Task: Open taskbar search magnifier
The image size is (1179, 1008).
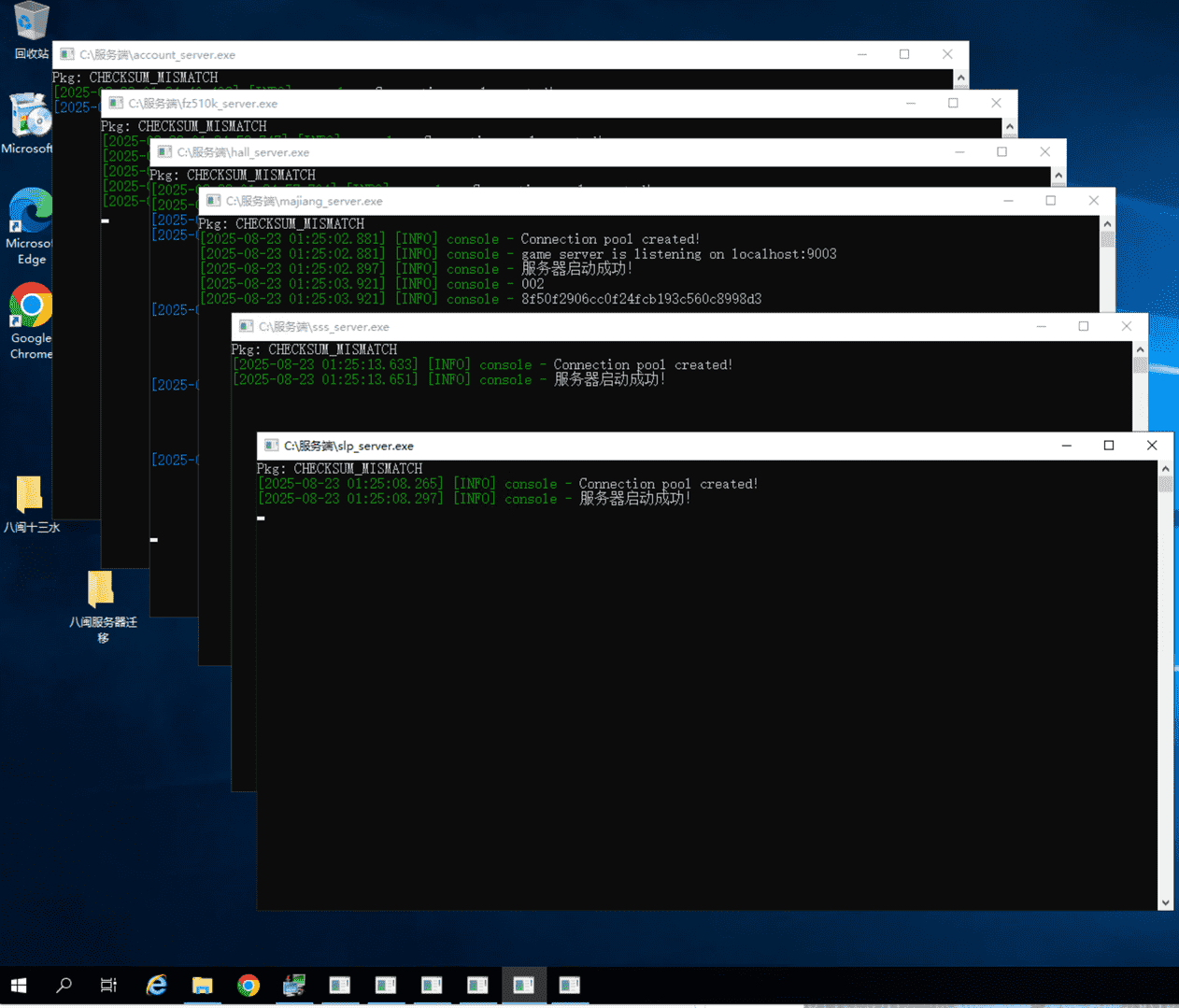Action: (64, 986)
